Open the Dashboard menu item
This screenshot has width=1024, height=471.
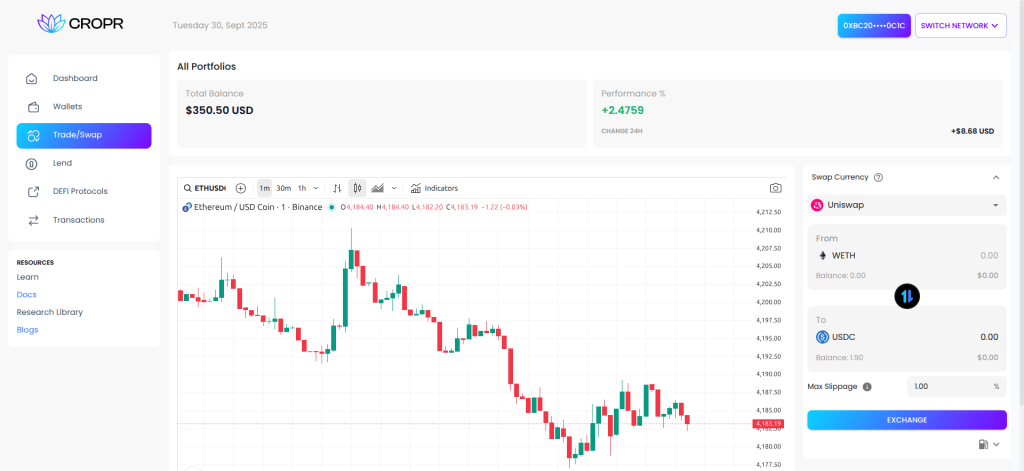(75, 78)
